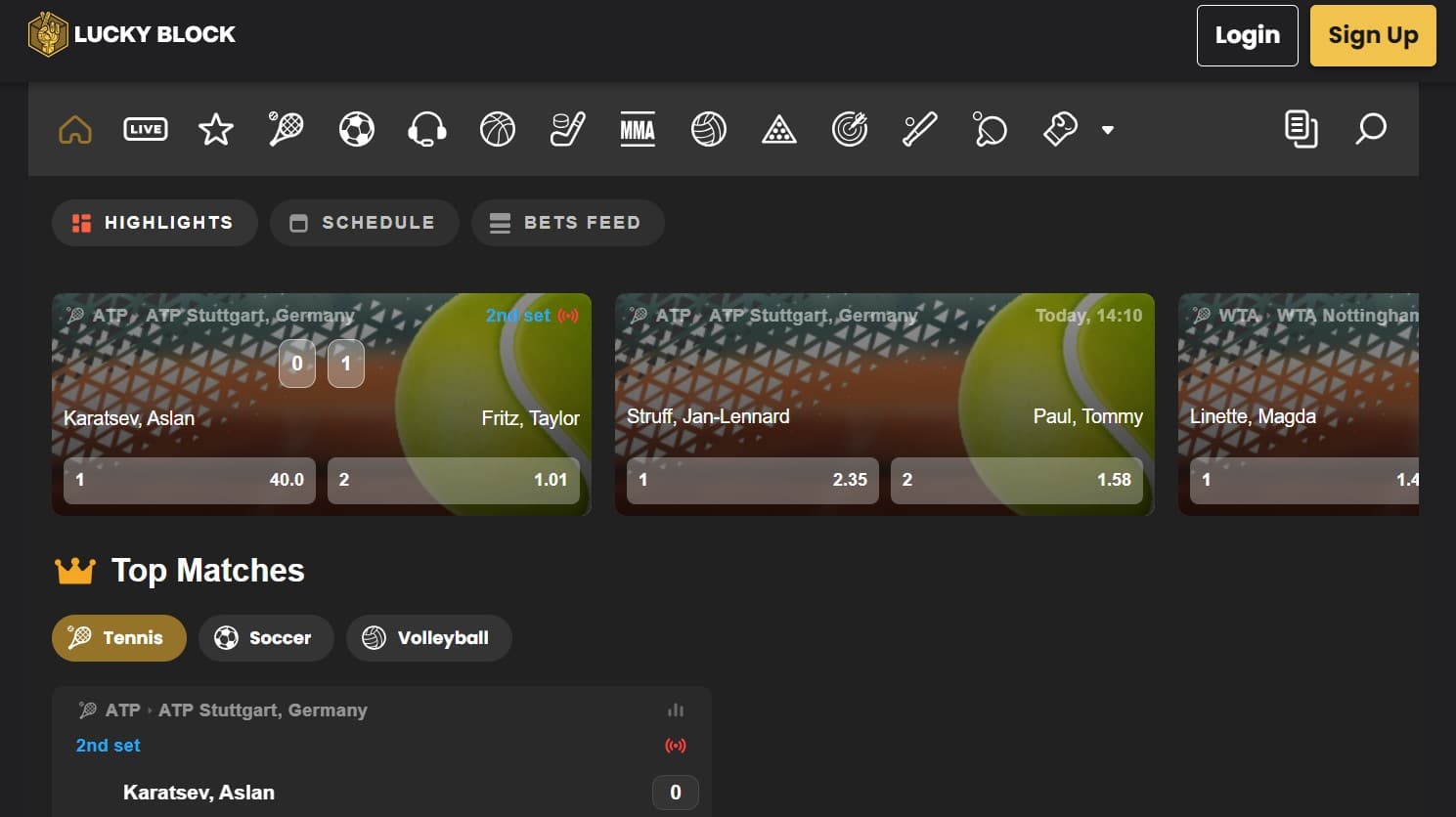Click the Lucky Block logo
Viewport: 1456px width, 817px height.
(x=131, y=34)
